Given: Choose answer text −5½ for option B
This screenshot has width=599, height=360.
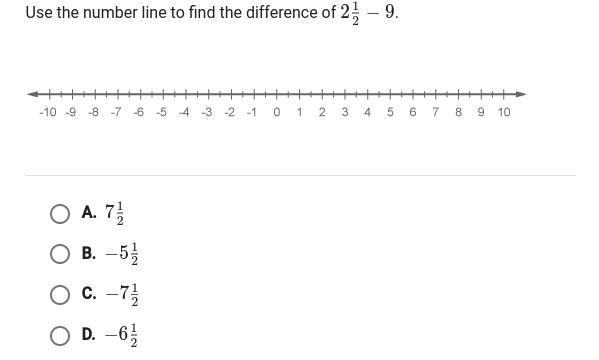Looking at the screenshot, I should point(122,254).
